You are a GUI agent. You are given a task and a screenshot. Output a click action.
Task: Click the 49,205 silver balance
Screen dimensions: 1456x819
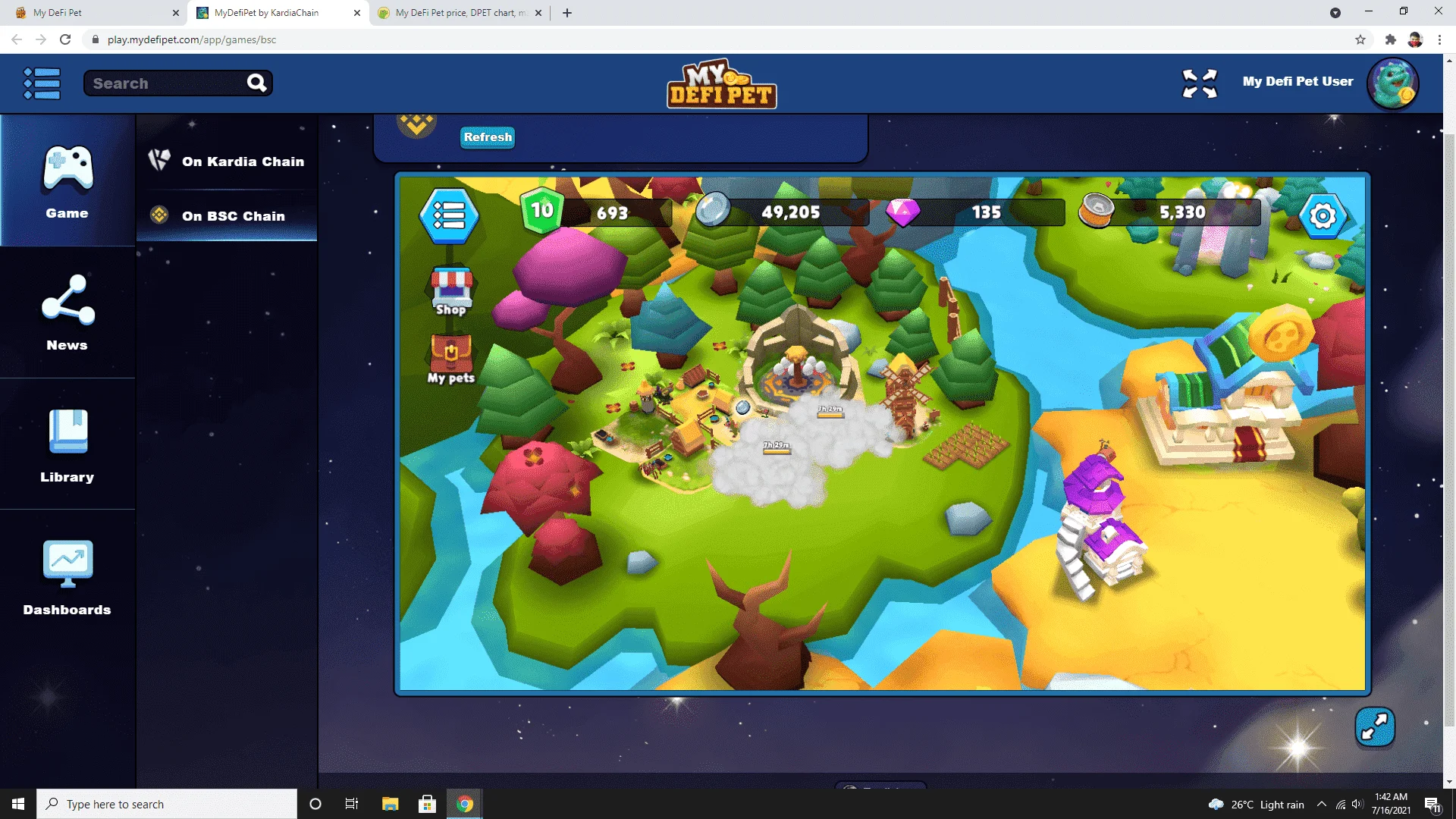click(x=791, y=212)
